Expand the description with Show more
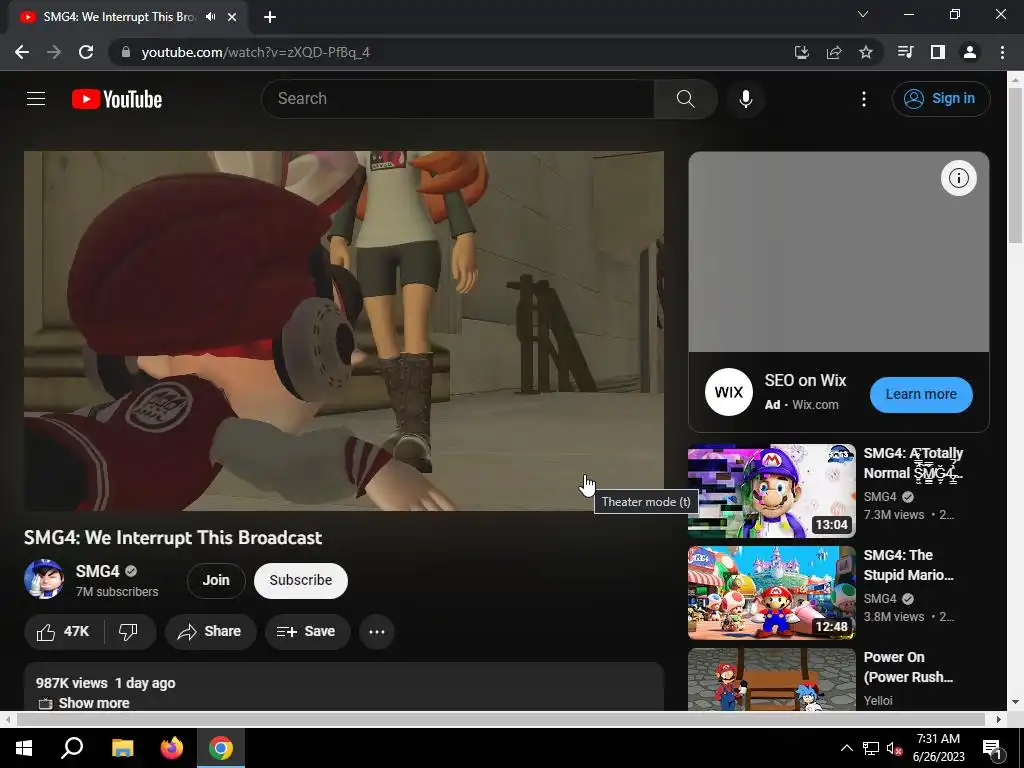 pyautogui.click(x=93, y=703)
